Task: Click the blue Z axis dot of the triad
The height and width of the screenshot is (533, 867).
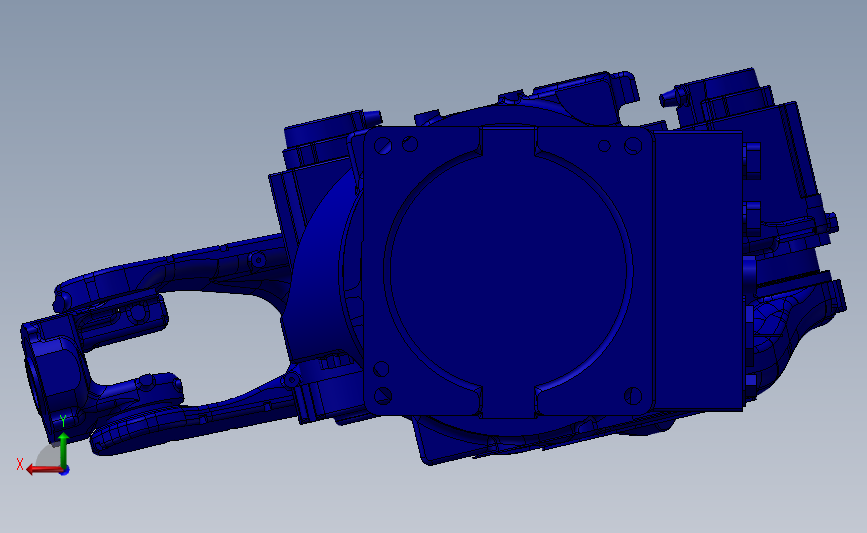Action: tap(65, 471)
